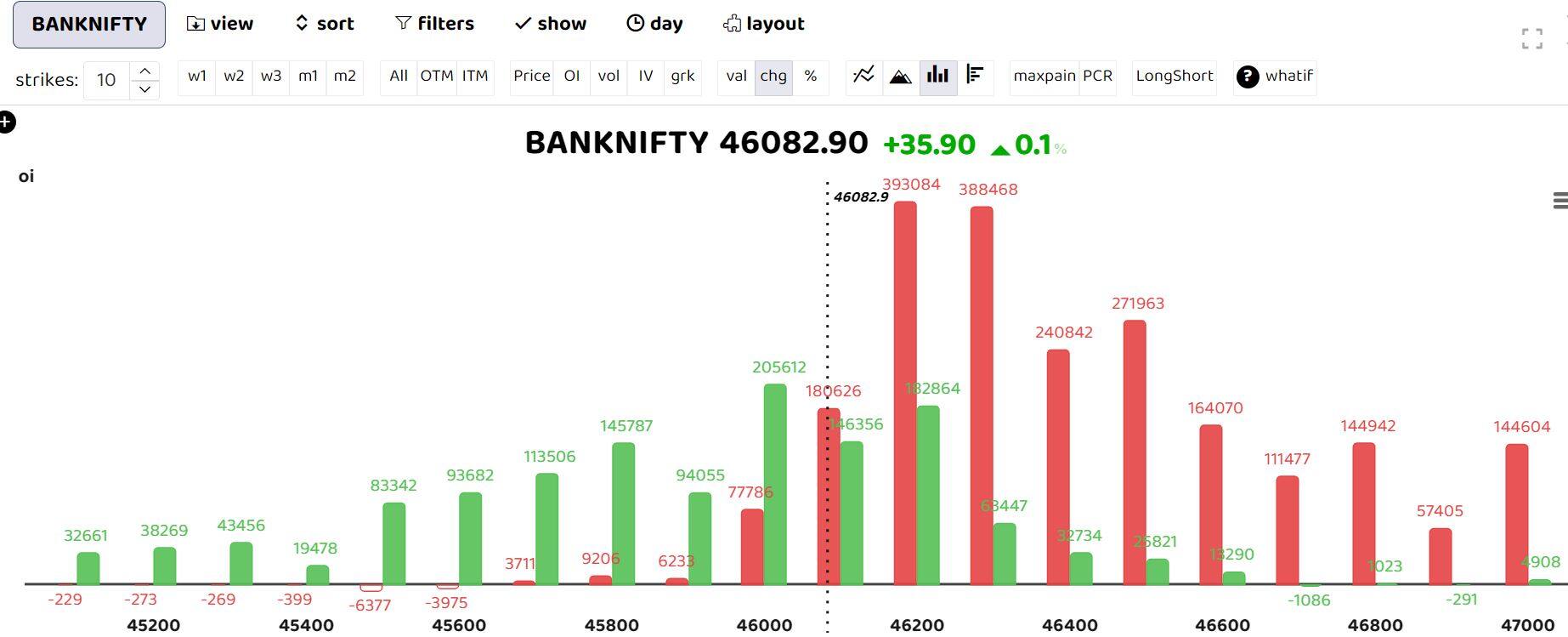Click the fullscreen expand icon
This screenshot has height=637, width=1568.
pyautogui.click(x=1532, y=39)
